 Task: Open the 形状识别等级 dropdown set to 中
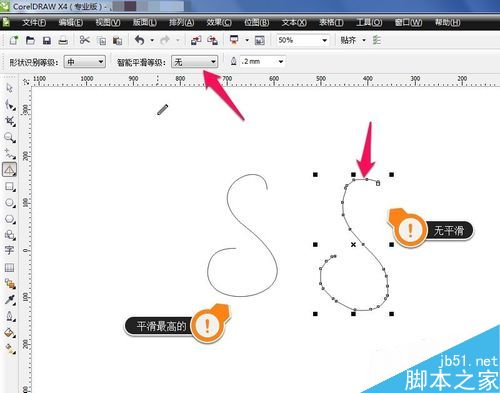pyautogui.click(x=85, y=62)
